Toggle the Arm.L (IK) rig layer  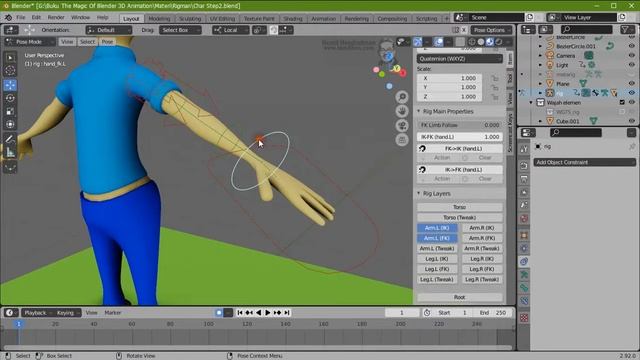point(437,228)
